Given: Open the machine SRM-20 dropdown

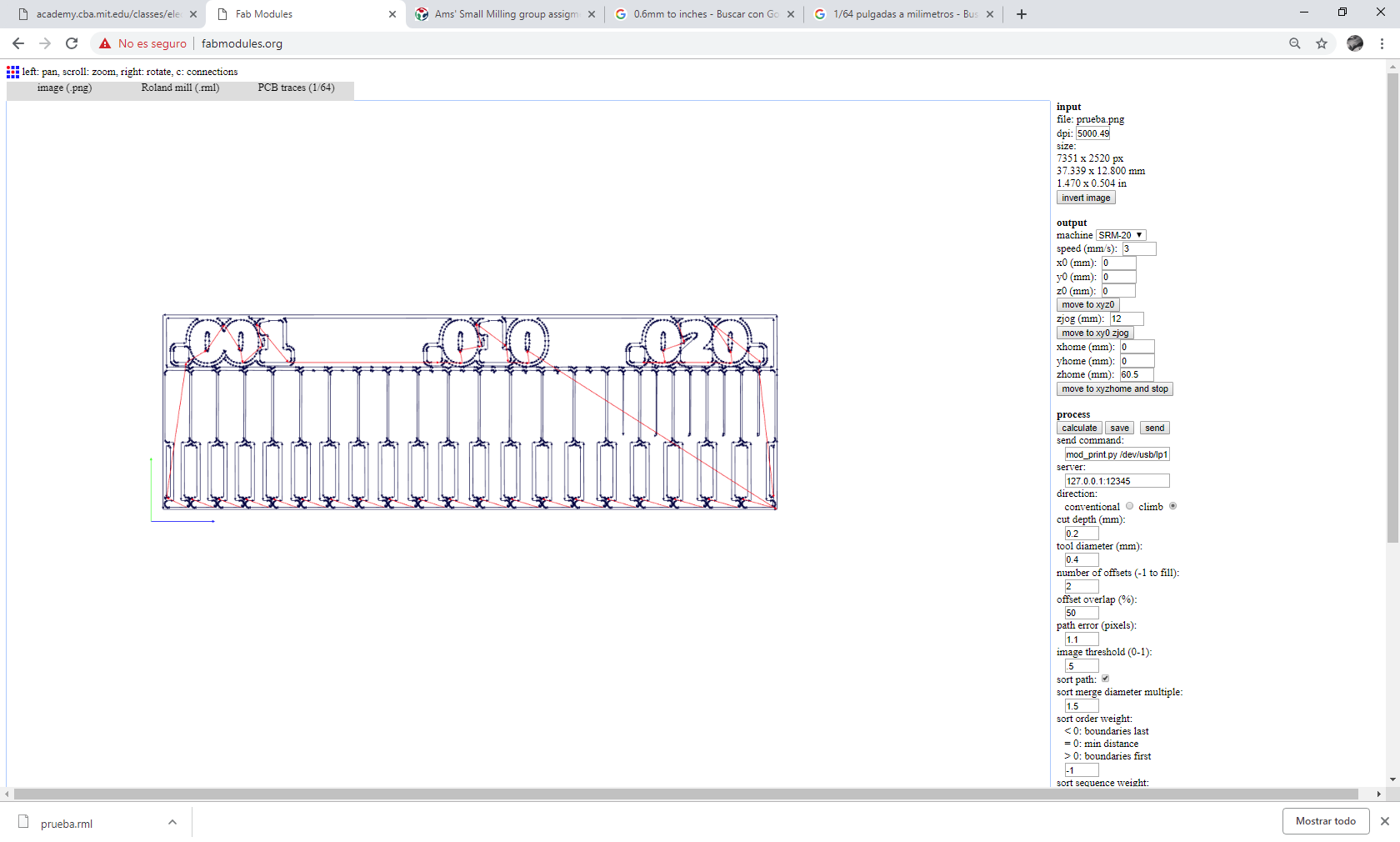Looking at the screenshot, I should click(x=1121, y=235).
